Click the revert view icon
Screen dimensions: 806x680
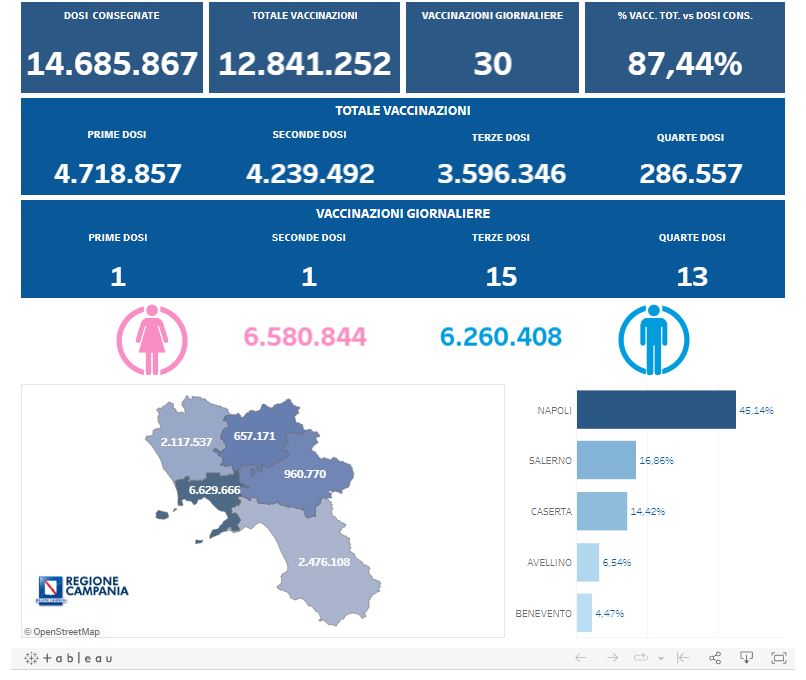pyautogui.click(x=683, y=658)
